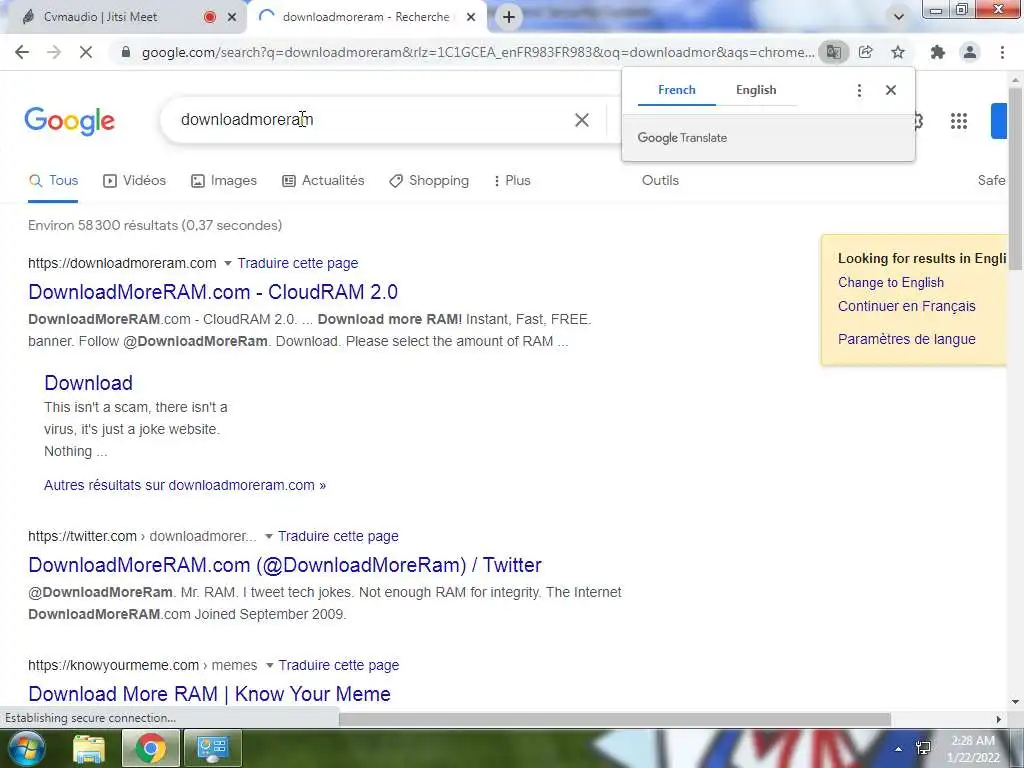Viewport: 1024px width, 768px height.
Task: Expand the arrow next to twitter.com URL
Action: 268,536
